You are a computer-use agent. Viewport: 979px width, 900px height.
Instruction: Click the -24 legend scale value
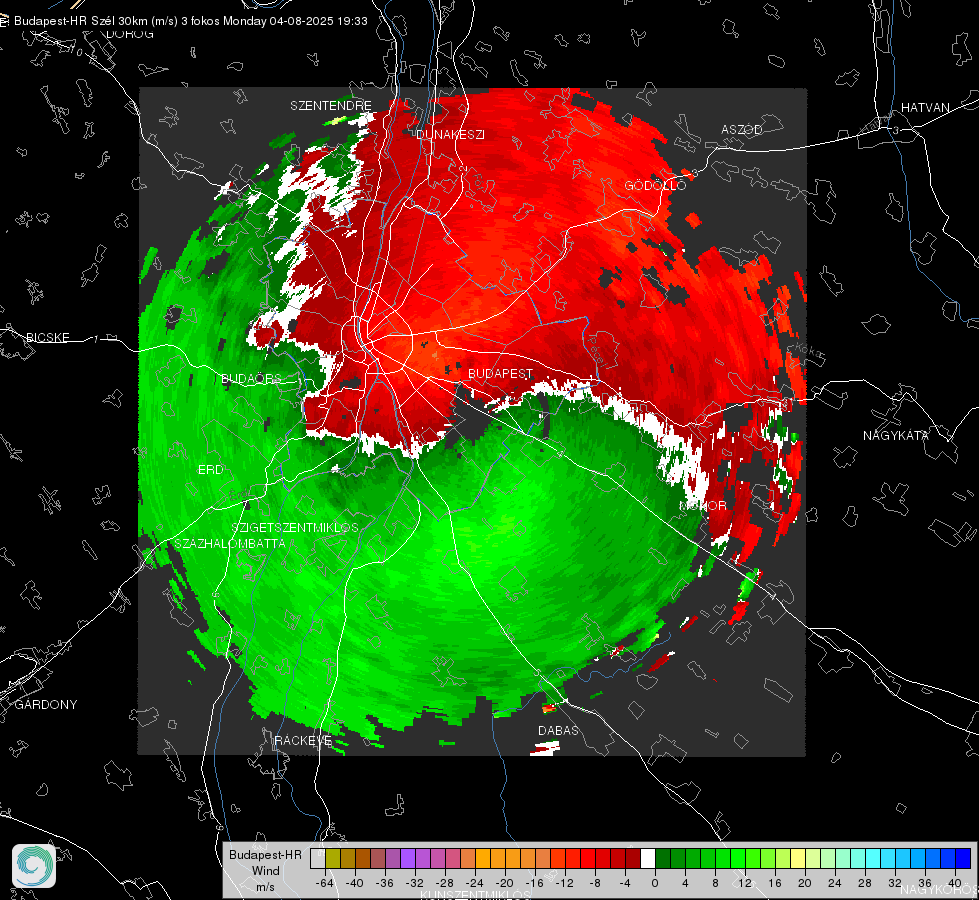click(475, 883)
